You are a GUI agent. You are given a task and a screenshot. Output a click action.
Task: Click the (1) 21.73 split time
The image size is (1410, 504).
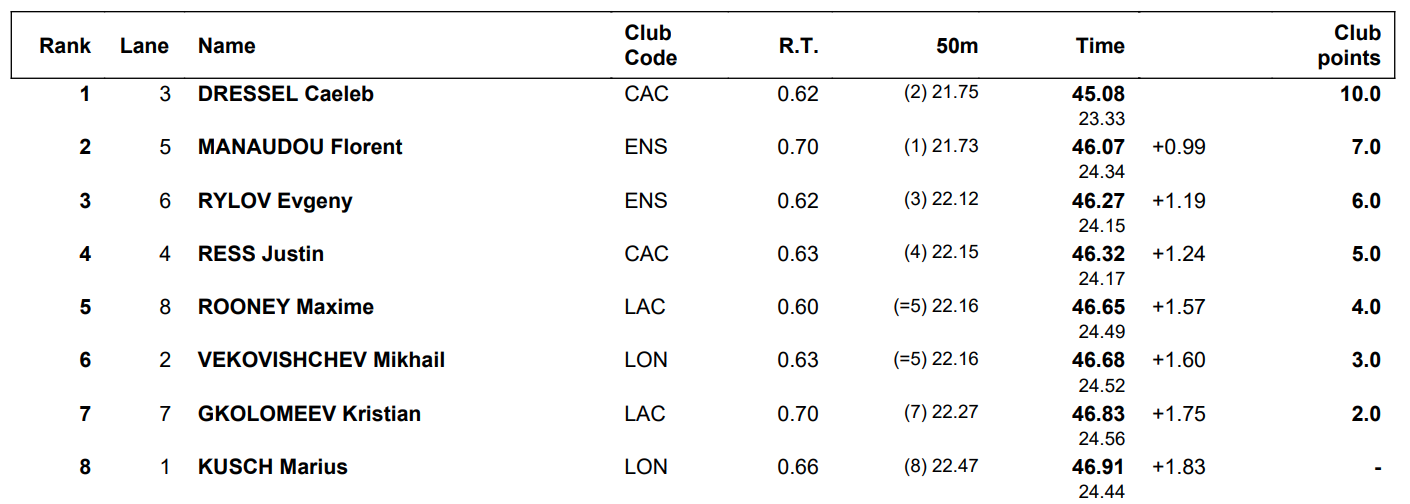(x=941, y=146)
